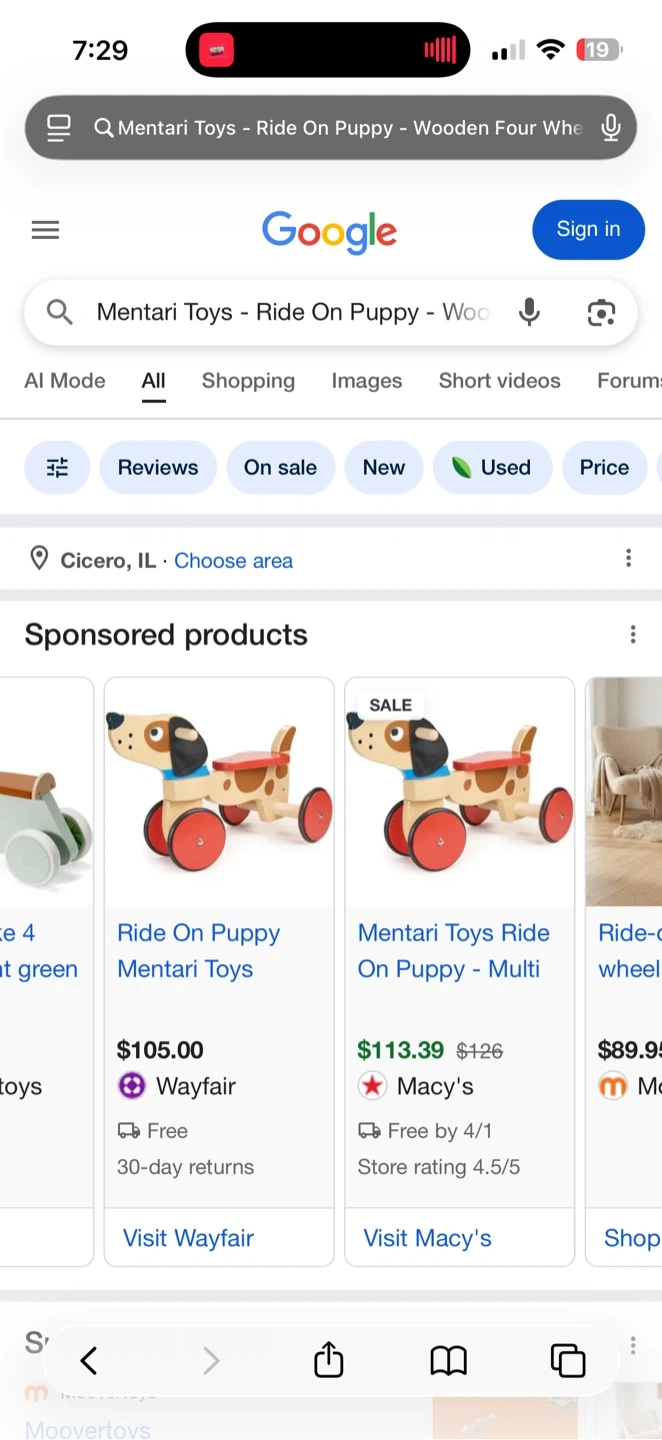This screenshot has width=662, height=1440.
Task: Tap the Safari share button
Action: click(329, 1360)
